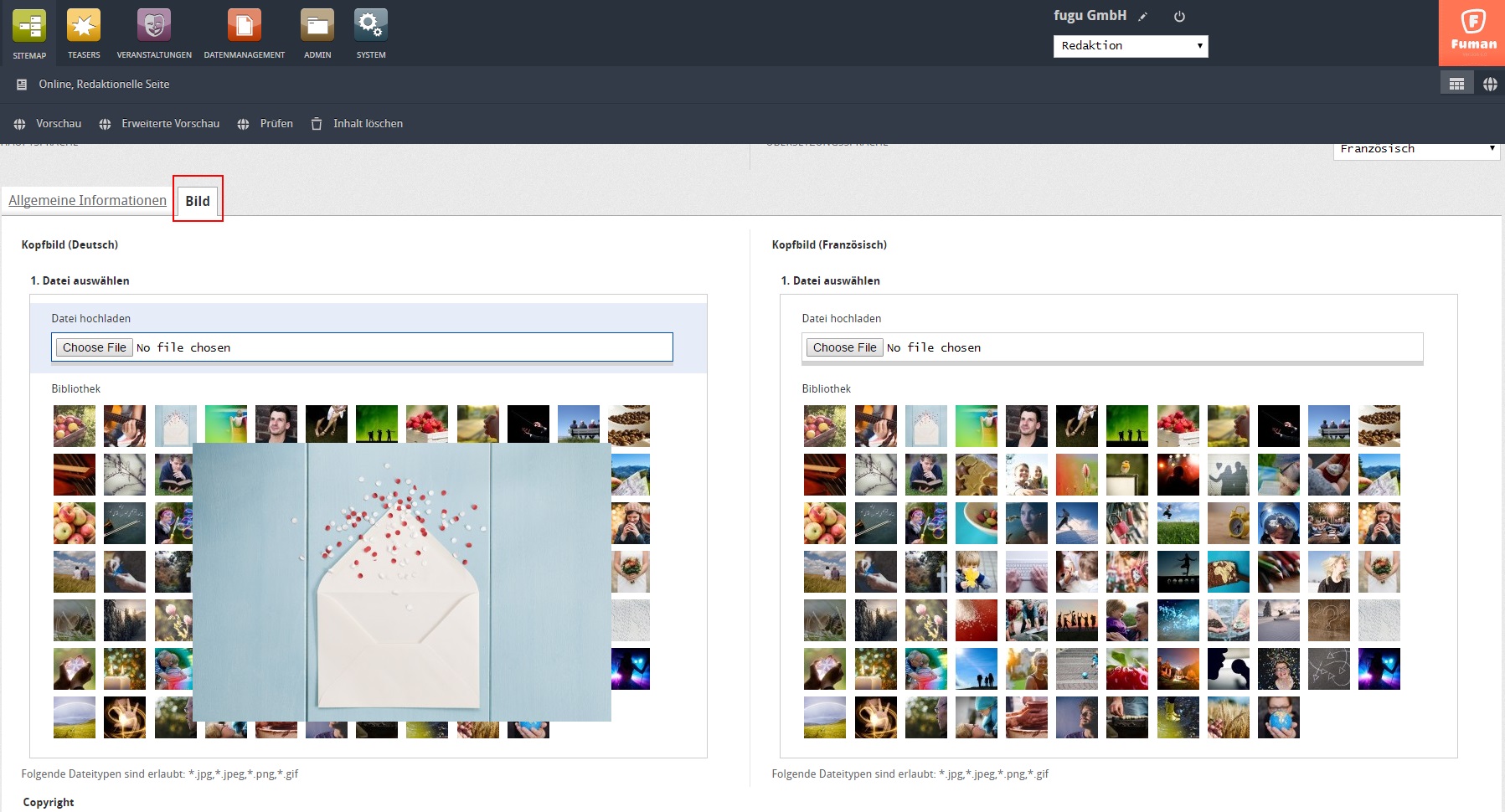The height and width of the screenshot is (812, 1505).
Task: Switch to grid layout view icon
Action: click(1456, 84)
